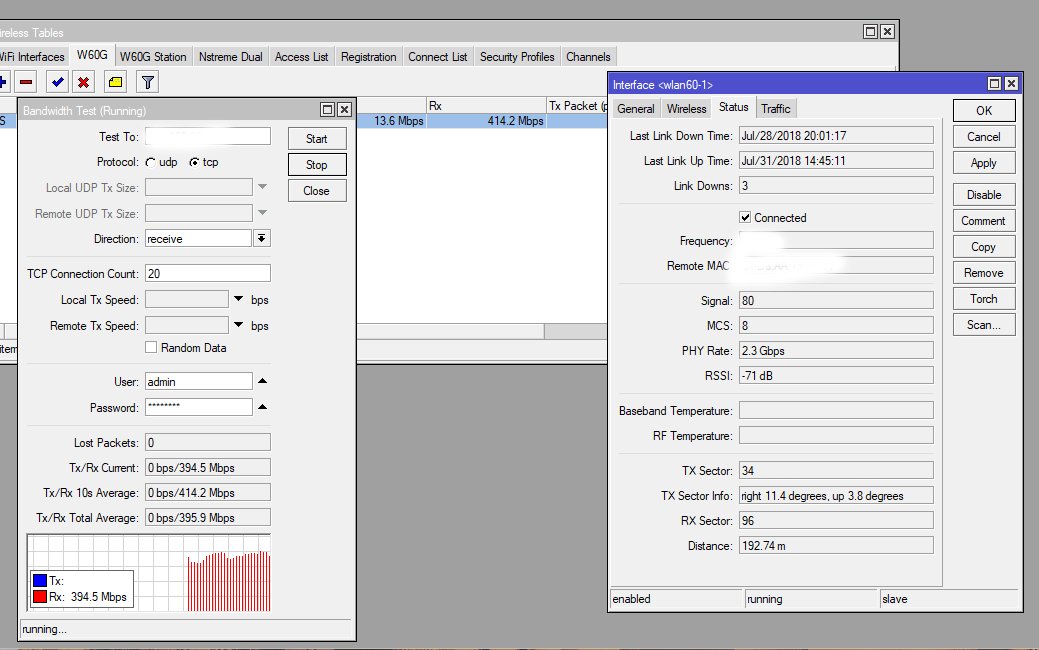
Task: Click Close button in Bandwidth Test
Action: [x=317, y=191]
